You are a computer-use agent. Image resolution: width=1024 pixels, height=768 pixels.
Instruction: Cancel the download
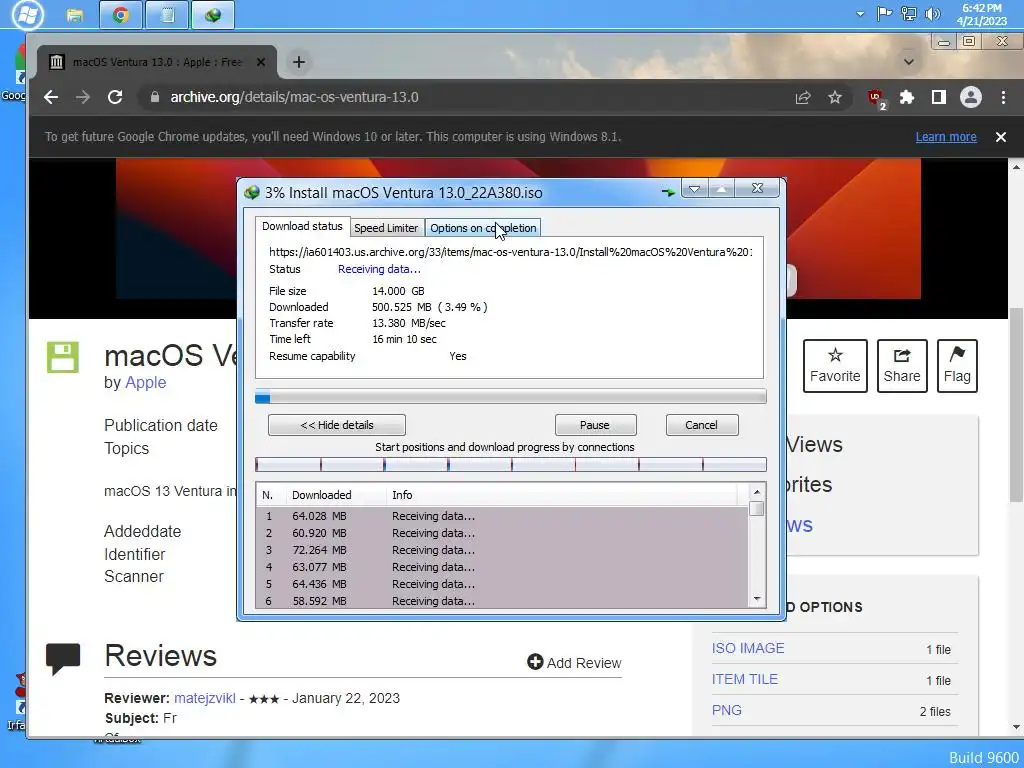pos(701,425)
